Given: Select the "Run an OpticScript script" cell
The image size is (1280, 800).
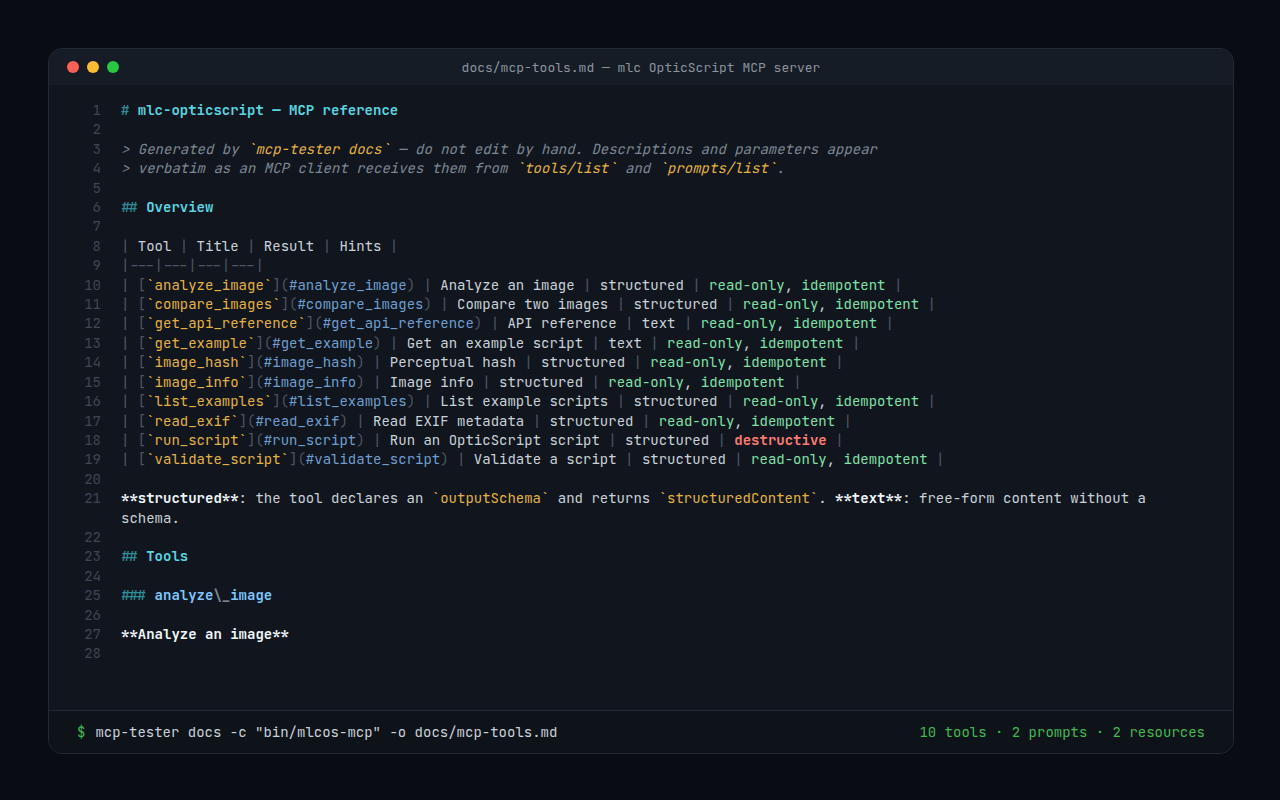Looking at the screenshot, I should coord(495,440).
